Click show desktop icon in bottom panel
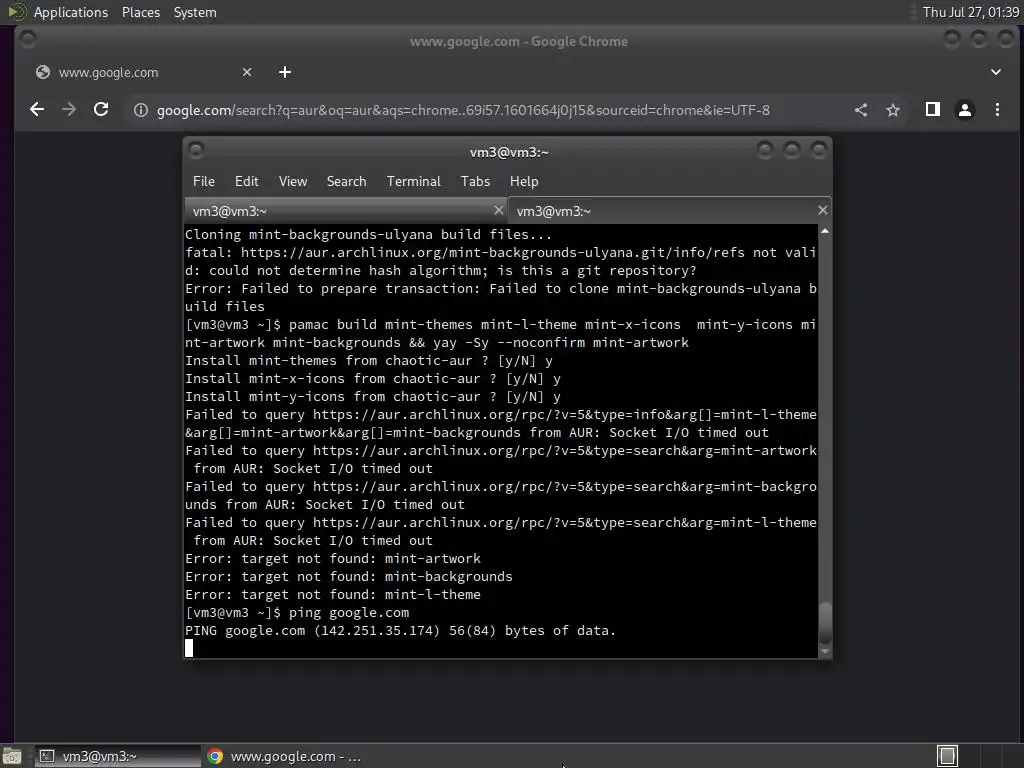 (x=12, y=756)
